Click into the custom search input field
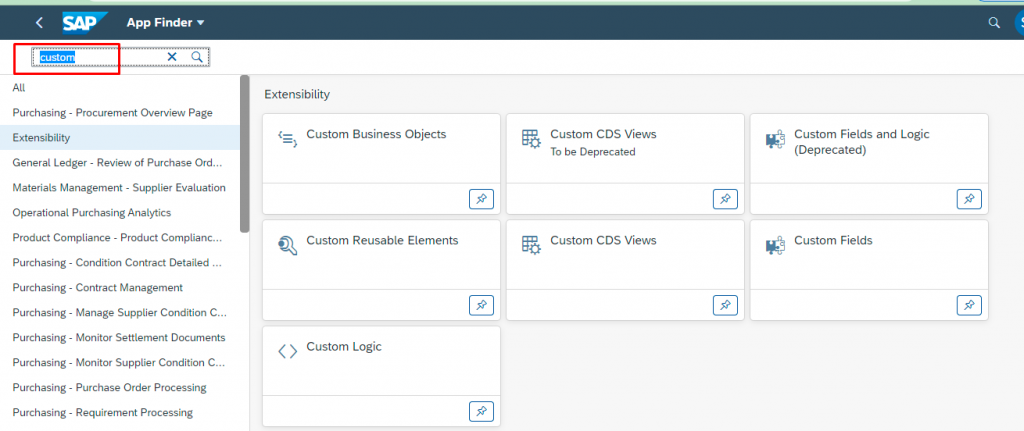 point(98,57)
